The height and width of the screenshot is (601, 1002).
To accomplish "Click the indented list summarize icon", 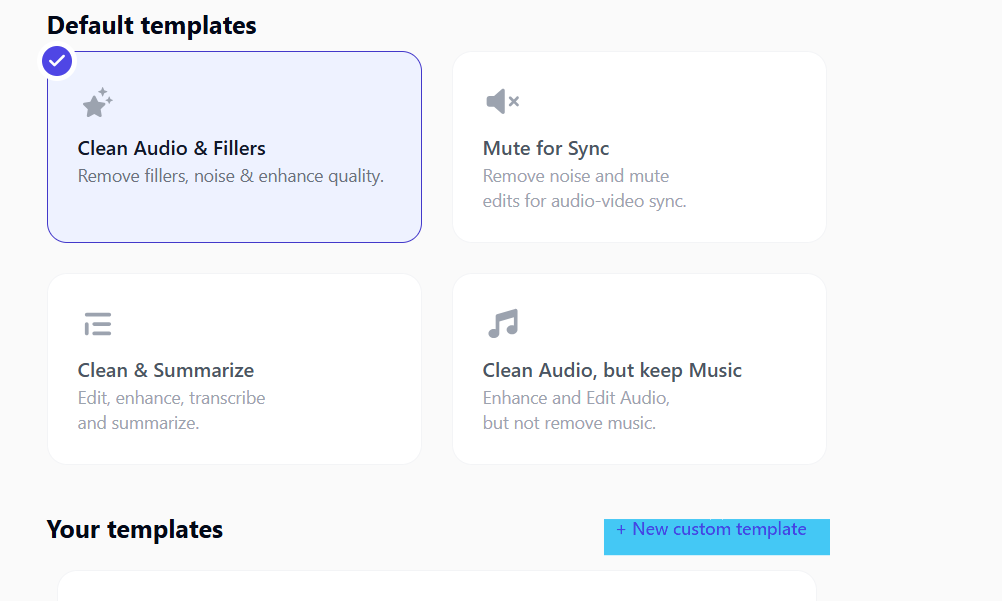I will (98, 324).
